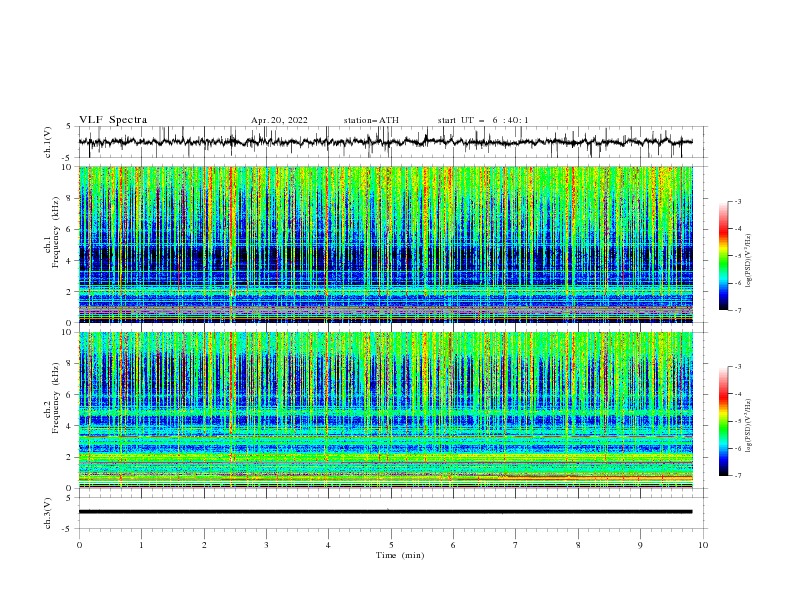Select the "start UT = 6 :40: 1" text
Viewport: 792px width, 612px height.
point(483,120)
